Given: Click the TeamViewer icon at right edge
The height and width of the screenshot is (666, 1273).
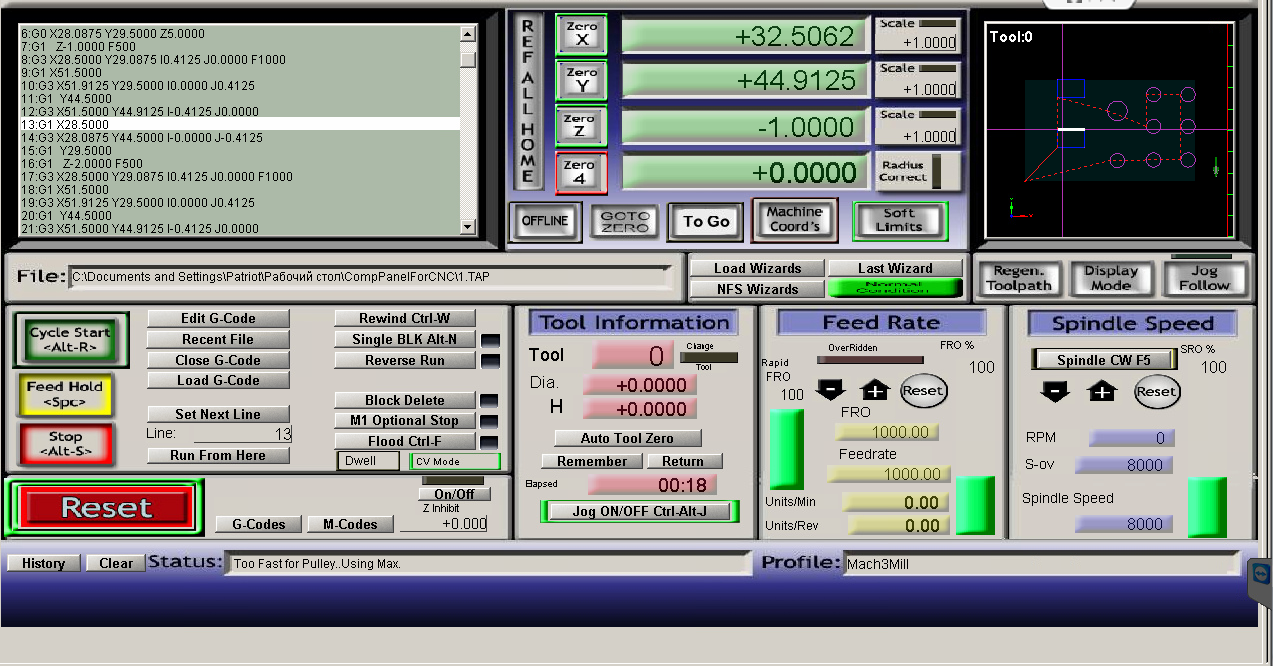Looking at the screenshot, I should click(x=1260, y=573).
